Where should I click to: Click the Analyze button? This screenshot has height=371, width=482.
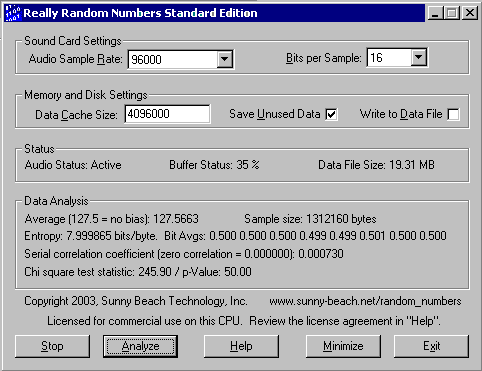pyautogui.click(x=140, y=346)
